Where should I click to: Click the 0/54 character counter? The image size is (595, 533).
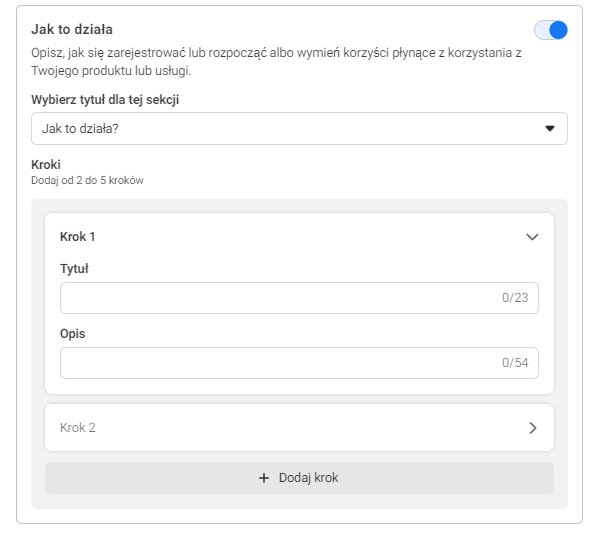pyautogui.click(x=515, y=363)
